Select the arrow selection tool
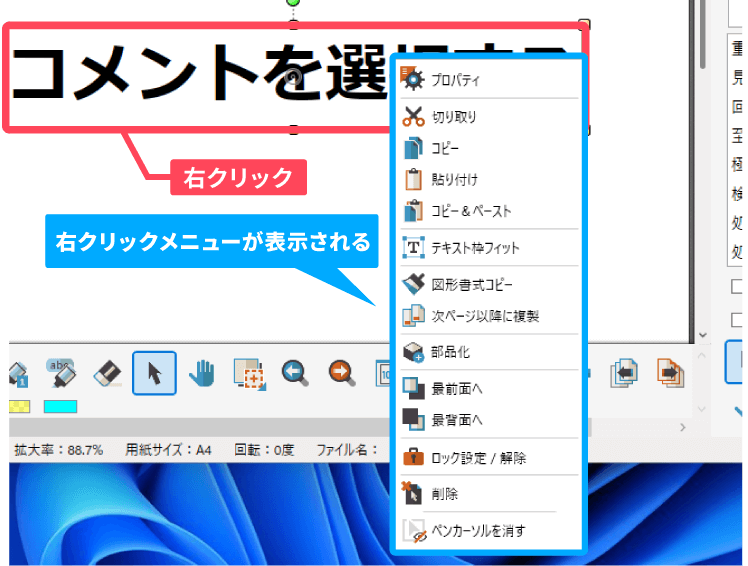This screenshot has width=748, height=566. click(x=155, y=373)
